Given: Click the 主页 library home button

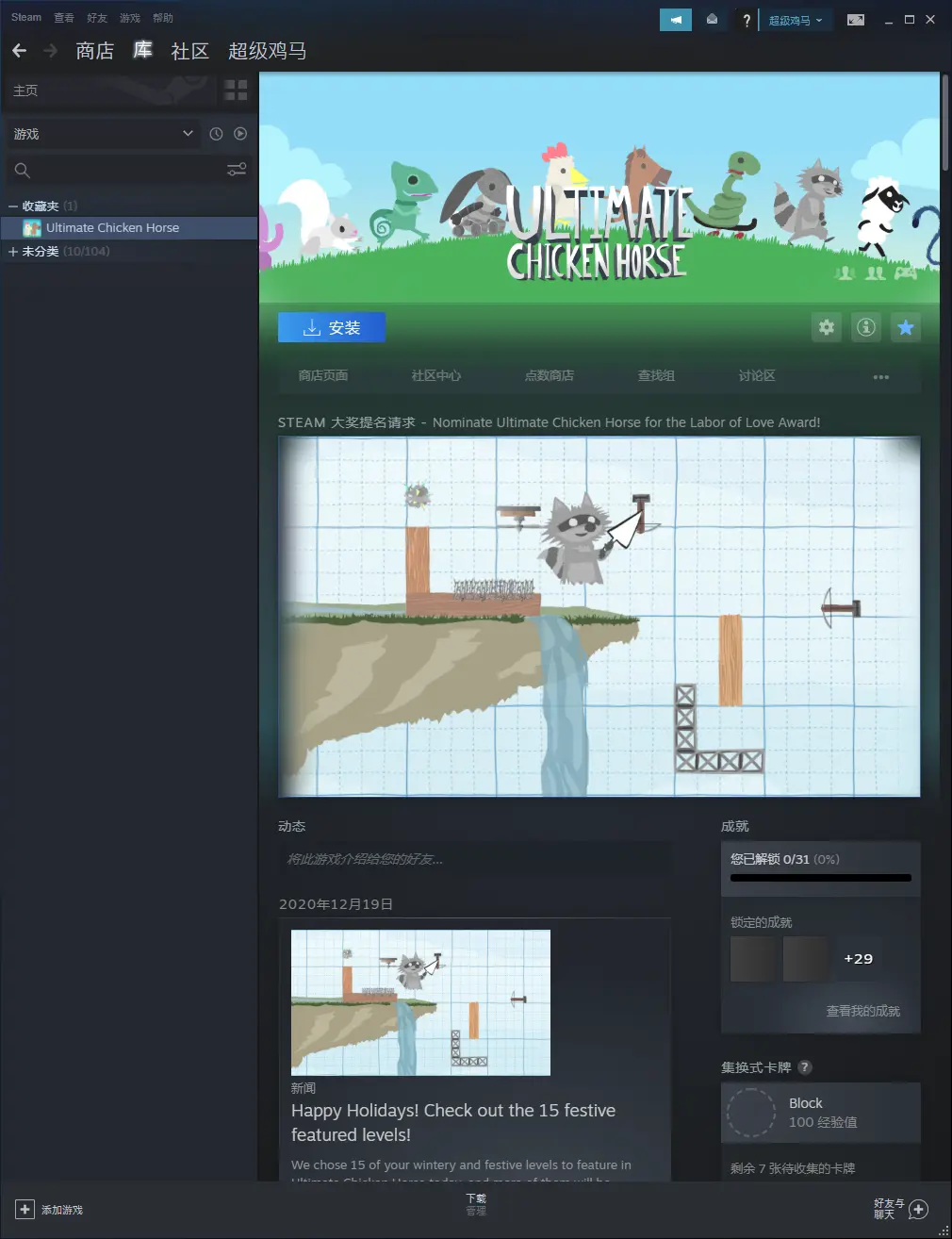Looking at the screenshot, I should point(109,91).
